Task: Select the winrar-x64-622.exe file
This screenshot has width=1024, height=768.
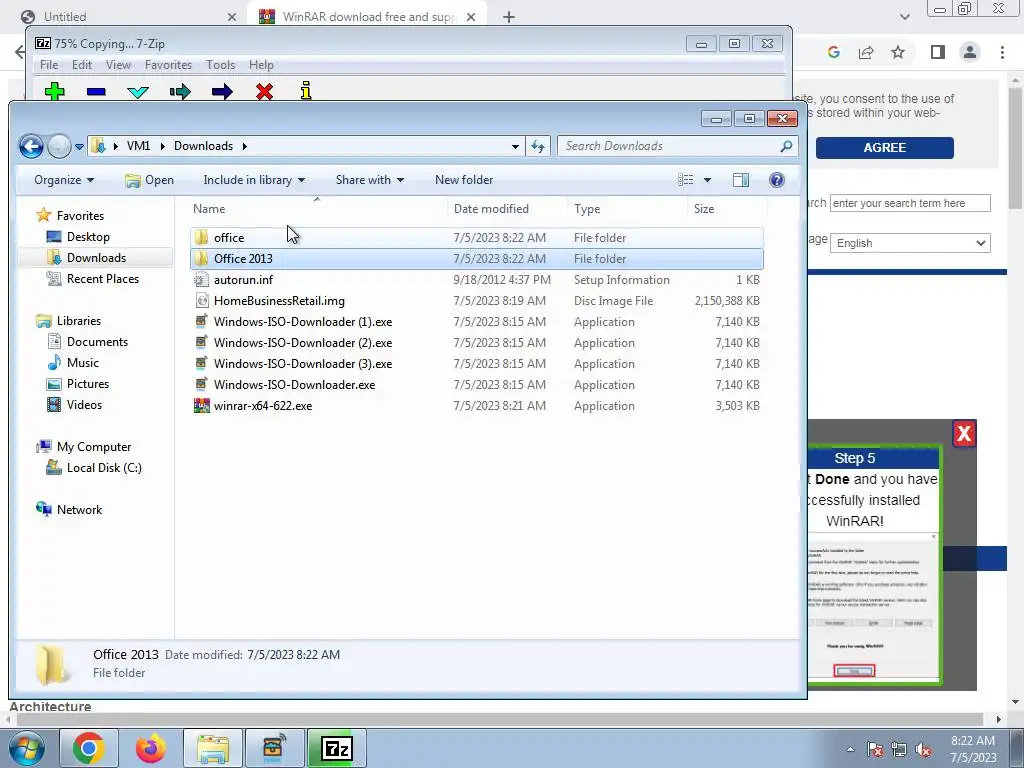Action: point(263,406)
